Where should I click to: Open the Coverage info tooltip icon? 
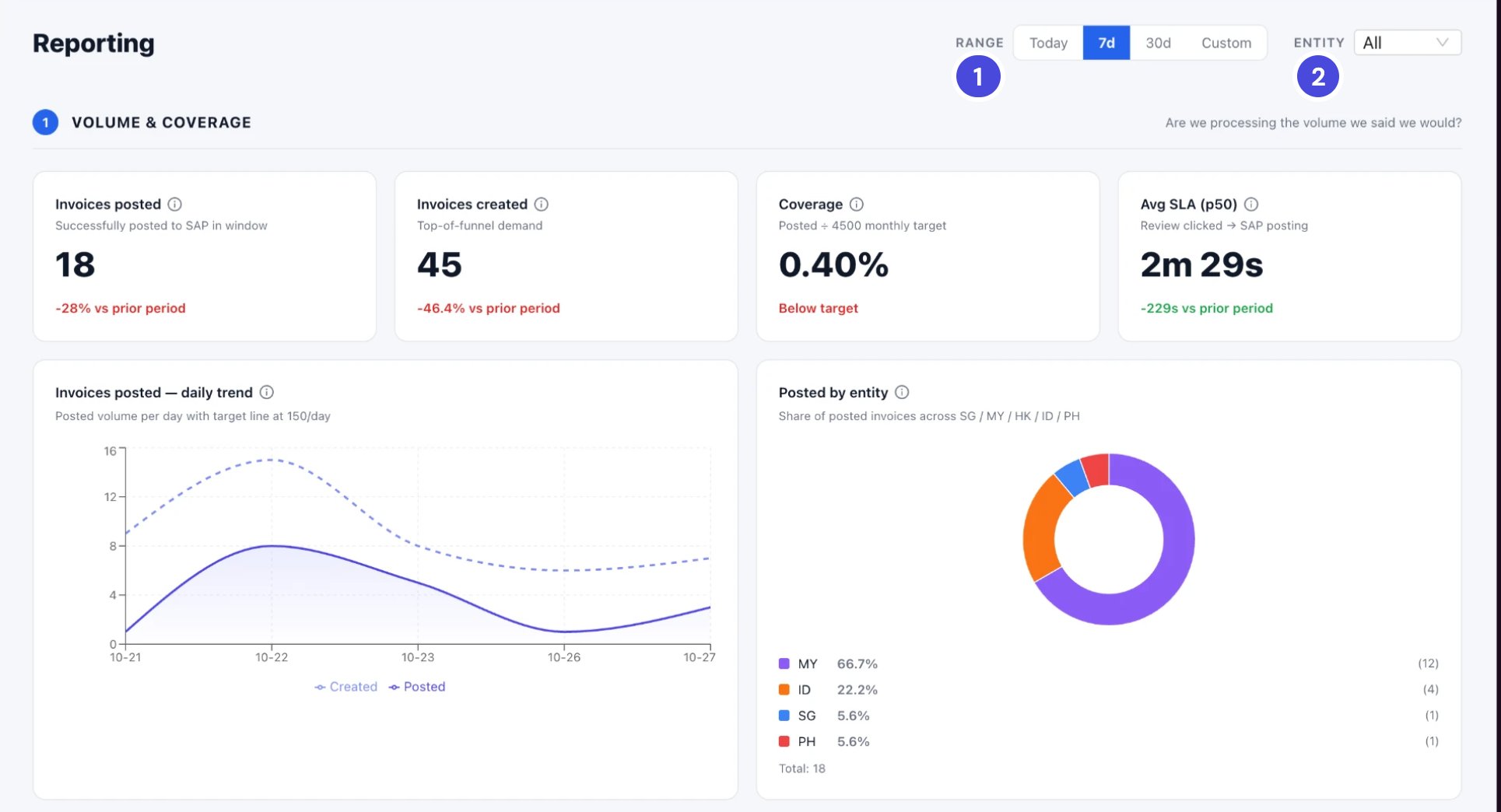(x=857, y=204)
